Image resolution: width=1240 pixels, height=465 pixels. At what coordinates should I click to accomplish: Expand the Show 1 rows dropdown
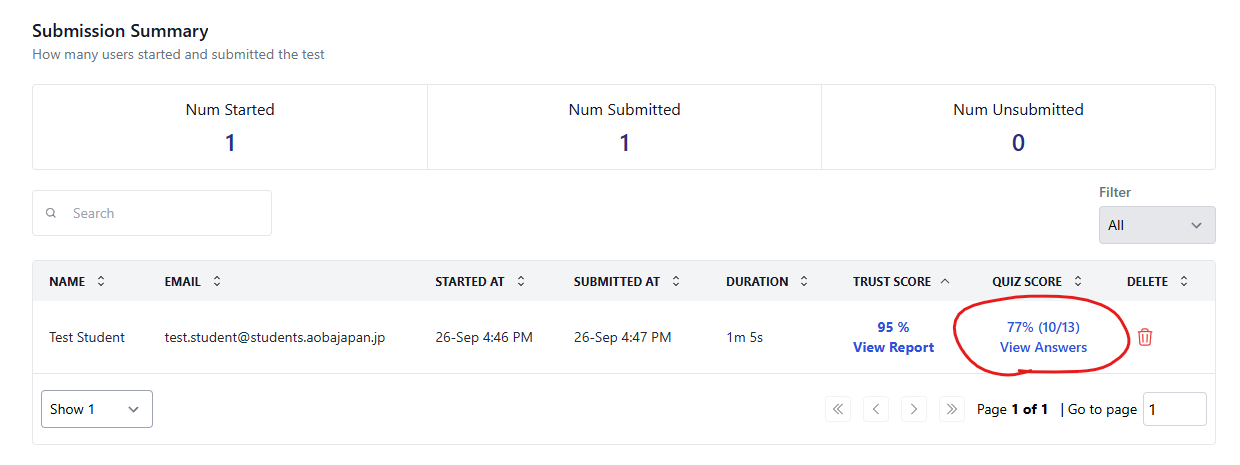click(x=96, y=409)
